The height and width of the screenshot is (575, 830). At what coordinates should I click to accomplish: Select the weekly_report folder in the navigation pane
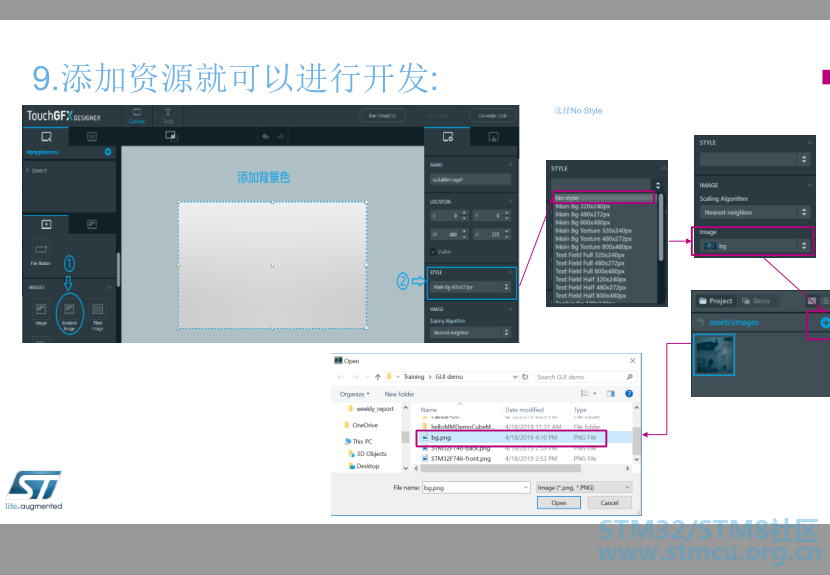(370, 409)
